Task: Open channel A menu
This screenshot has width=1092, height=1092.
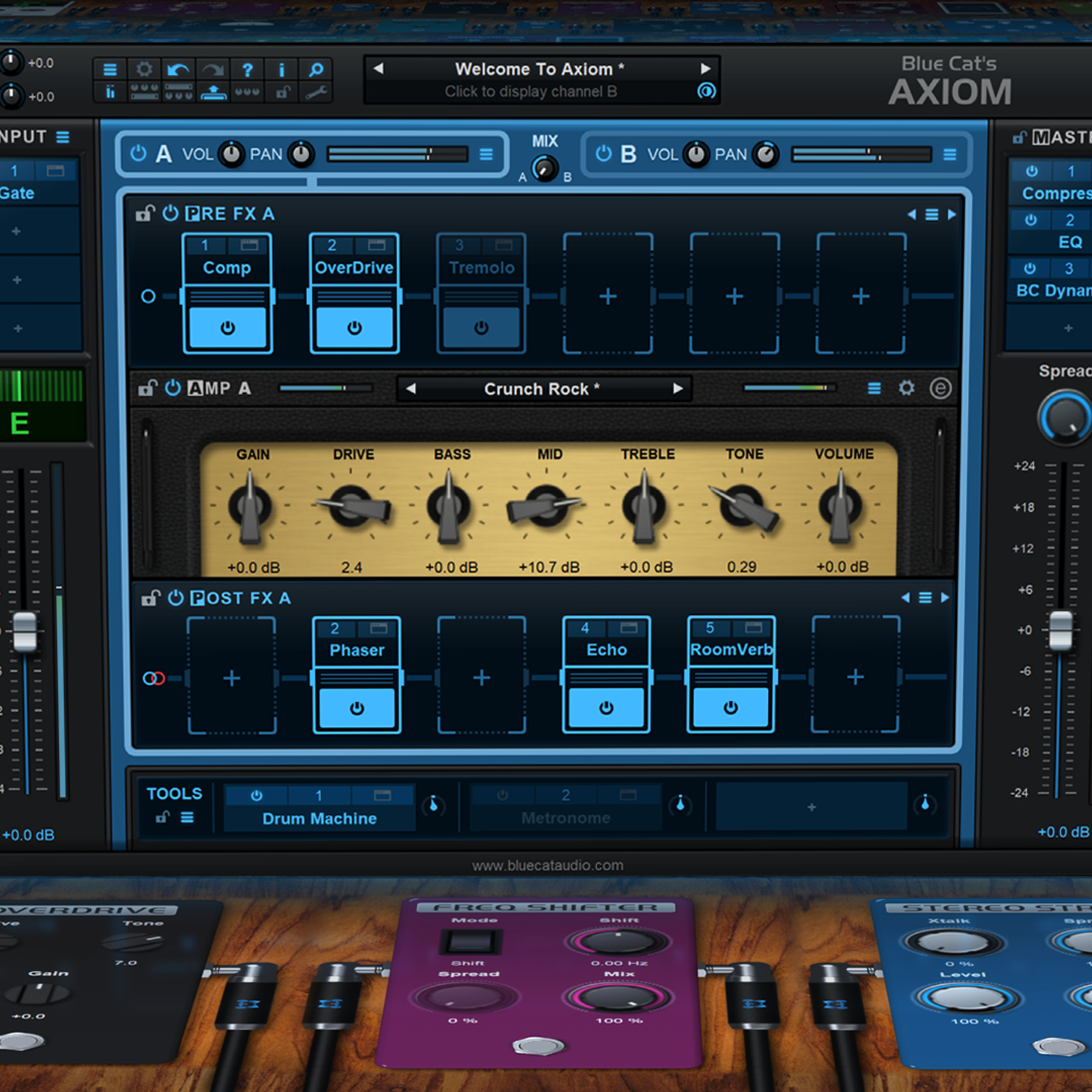Action: 486,154
